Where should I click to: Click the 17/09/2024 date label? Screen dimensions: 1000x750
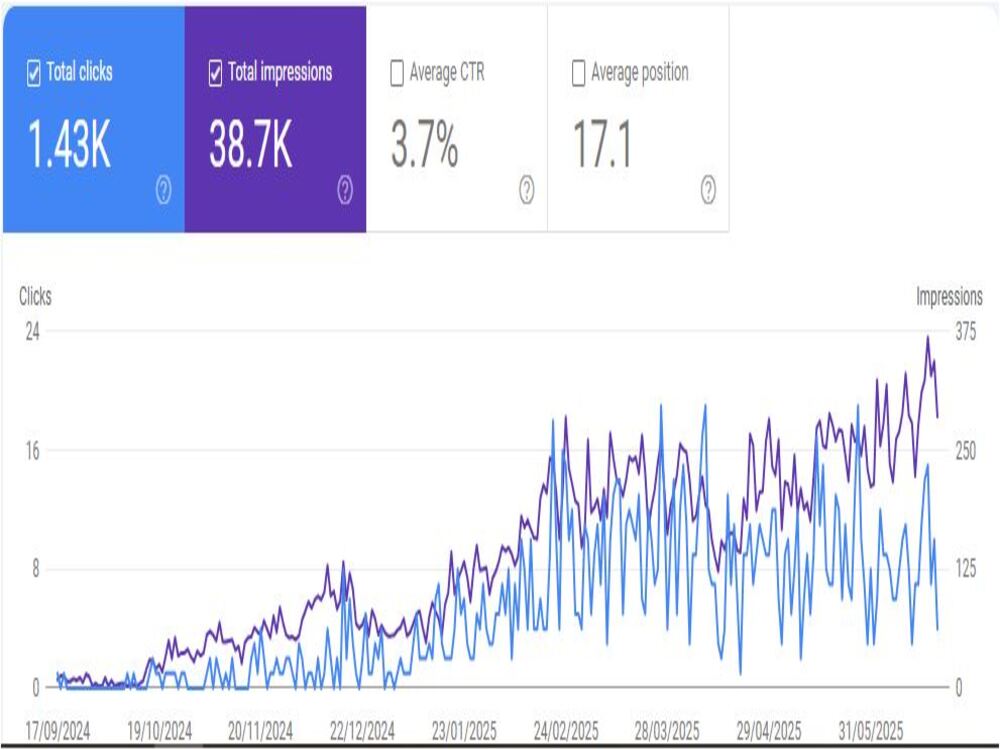57,731
